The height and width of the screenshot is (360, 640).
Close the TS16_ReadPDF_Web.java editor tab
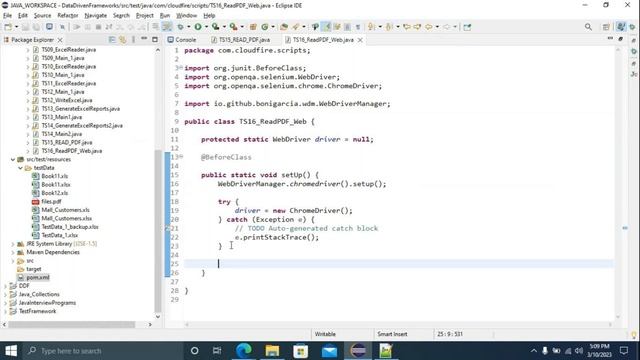point(360,40)
